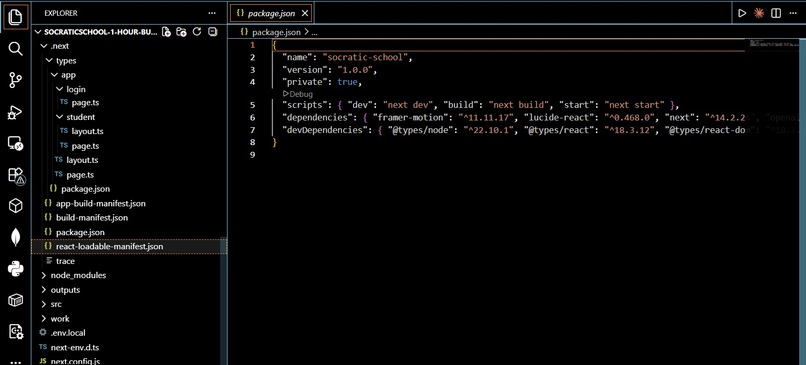Click the shipping-crate container activity icon
Image resolution: width=806 pixels, height=365 pixels.
tap(15, 300)
